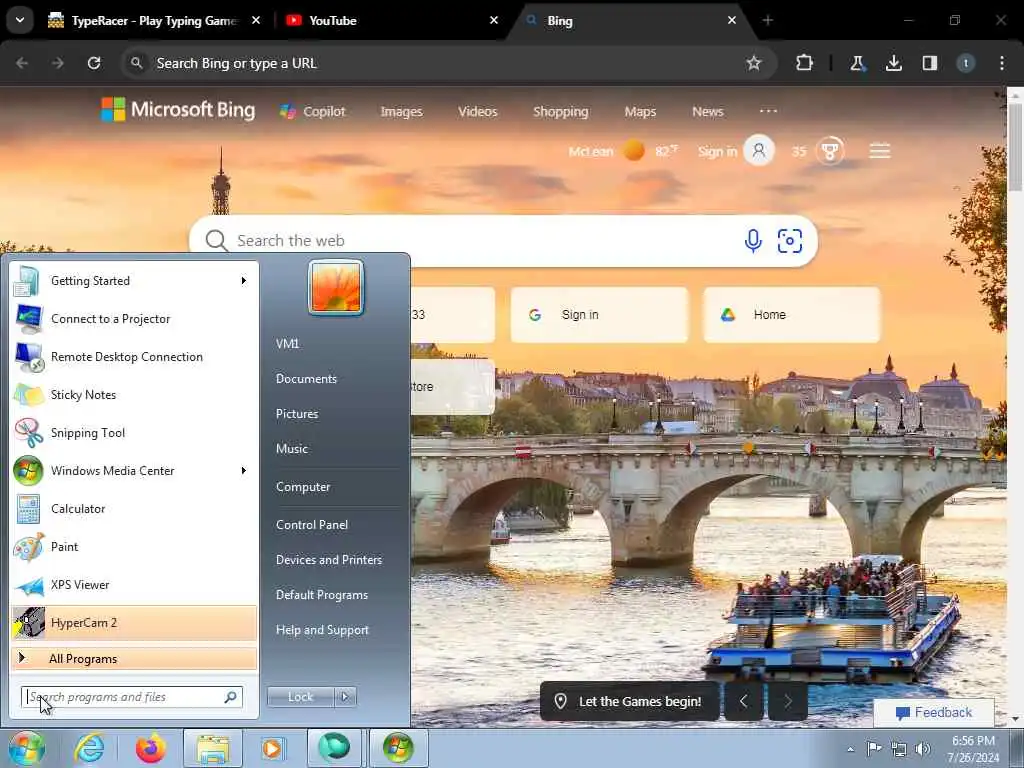Switch to the YouTube tab
This screenshot has width=1024, height=768.
(x=392, y=20)
